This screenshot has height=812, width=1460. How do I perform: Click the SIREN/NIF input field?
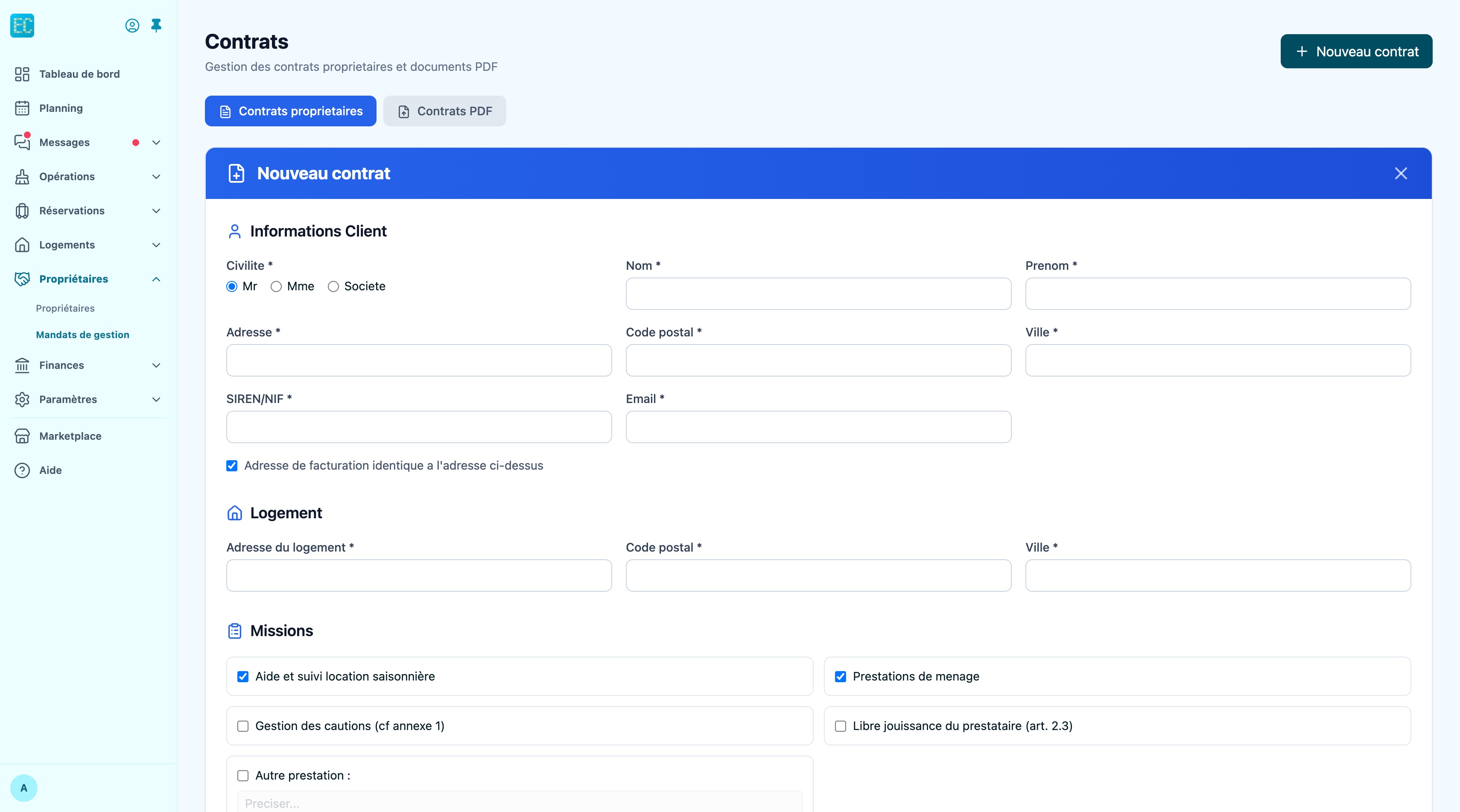click(x=419, y=427)
